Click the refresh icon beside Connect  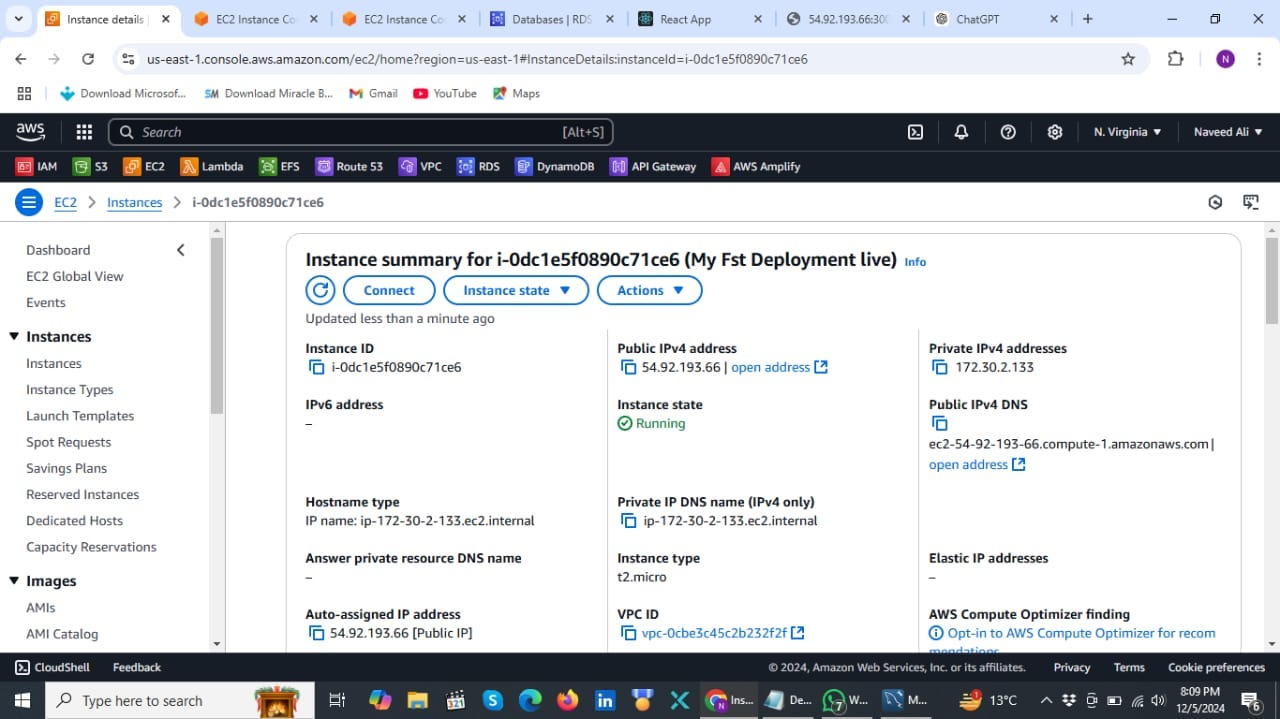[320, 290]
